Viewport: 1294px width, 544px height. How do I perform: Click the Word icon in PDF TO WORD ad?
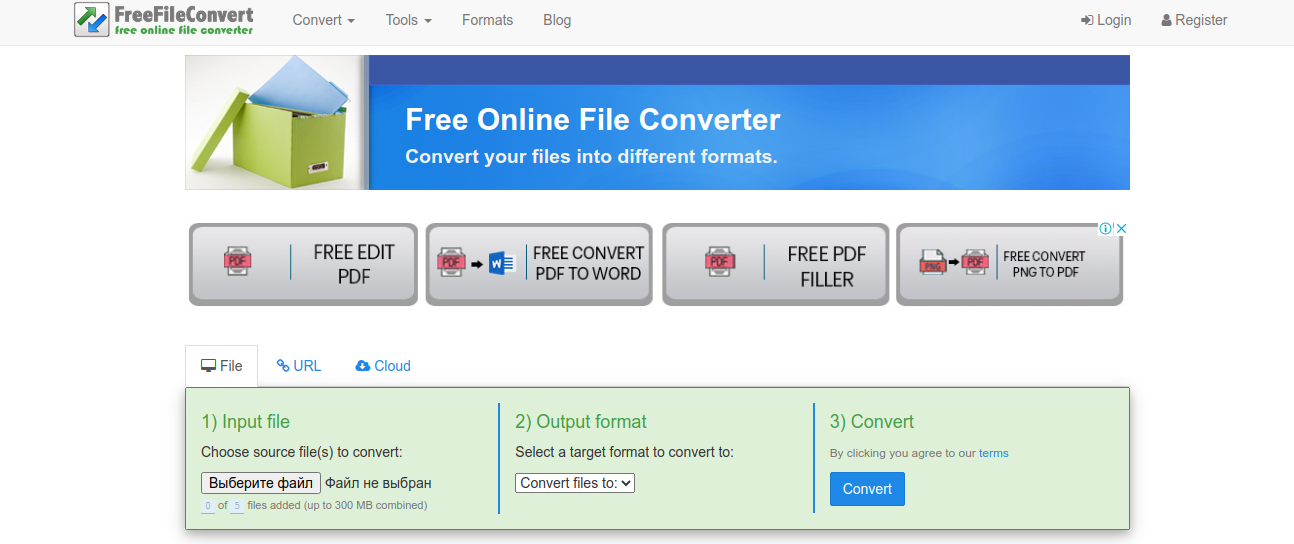501,264
